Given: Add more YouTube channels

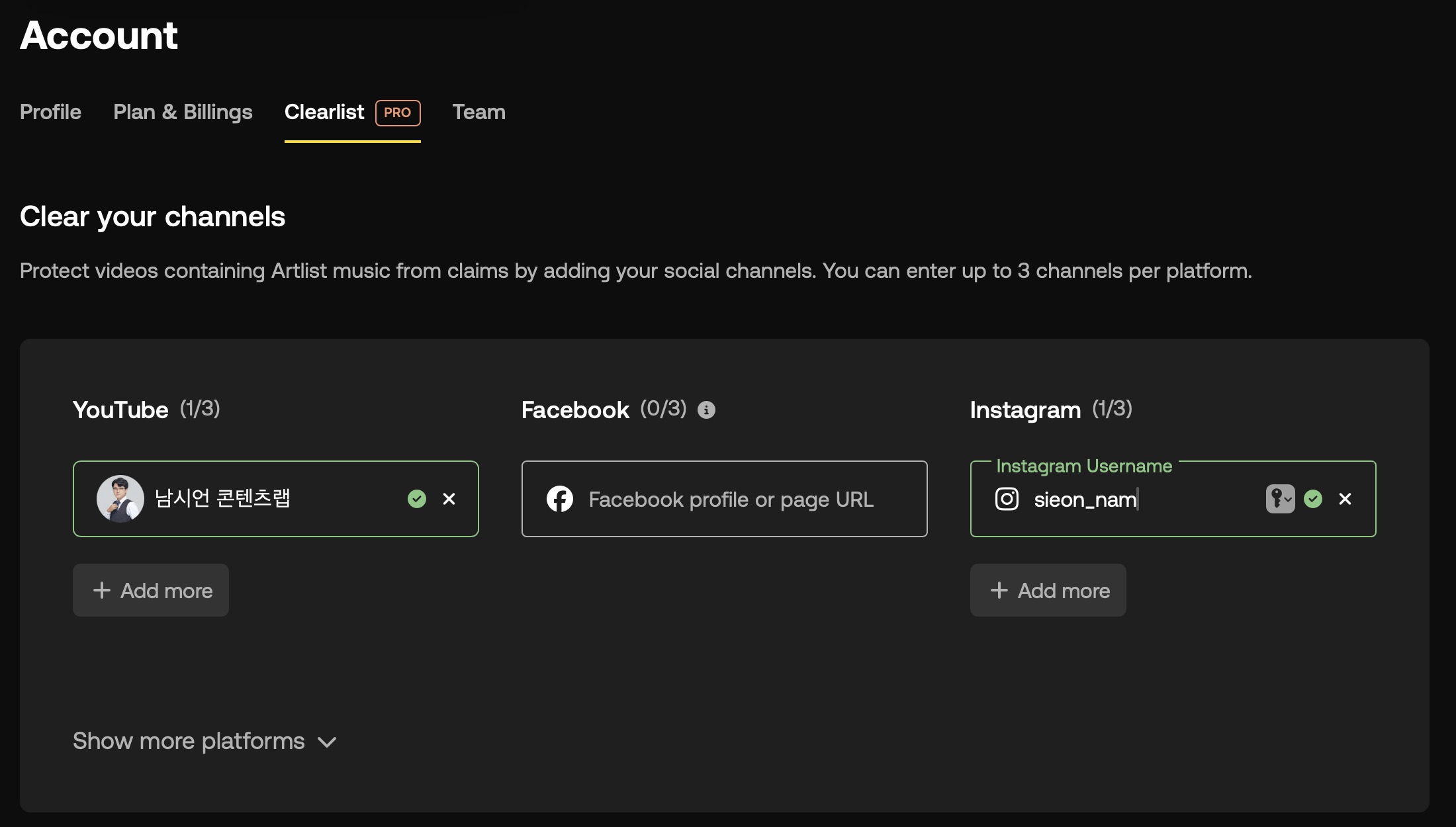Looking at the screenshot, I should click(151, 590).
